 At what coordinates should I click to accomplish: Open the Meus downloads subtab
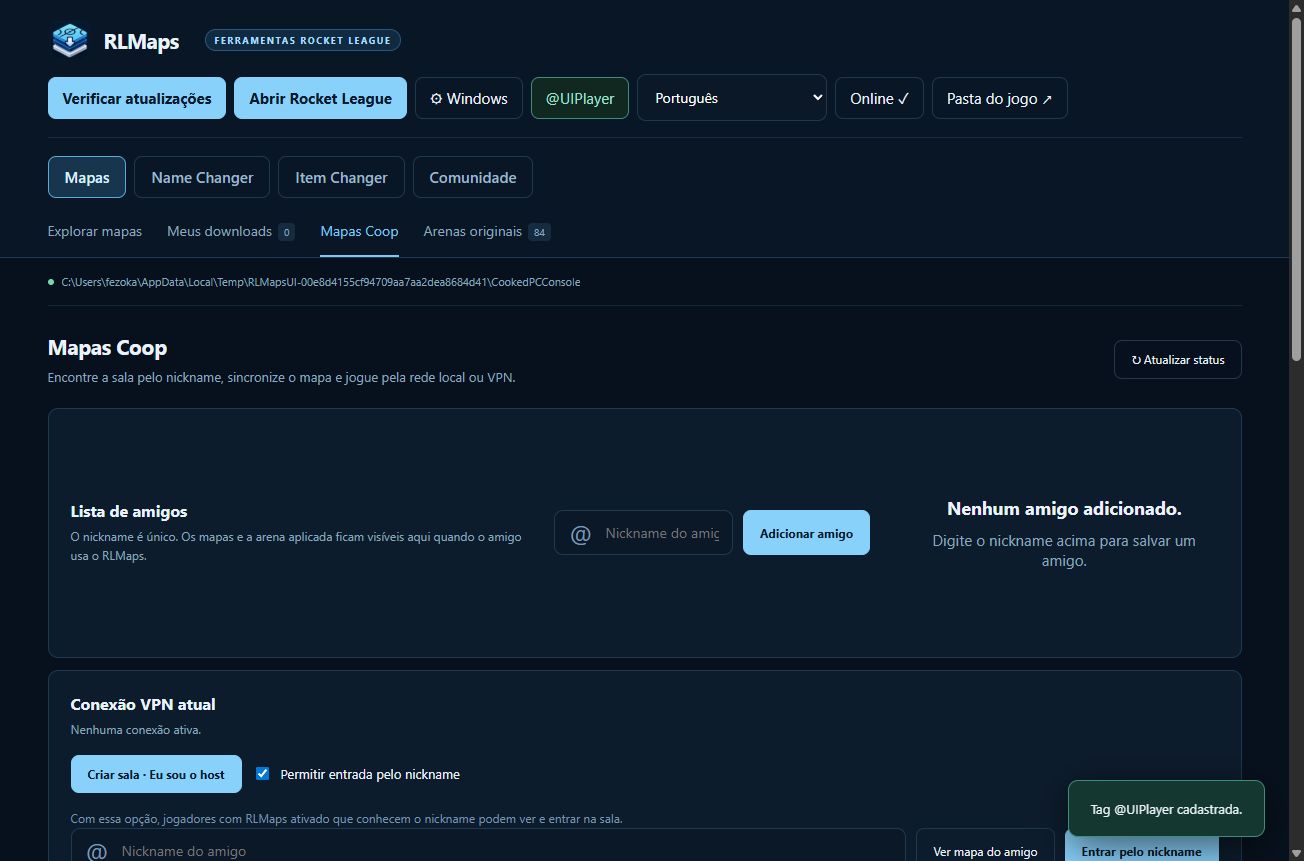tap(231, 231)
